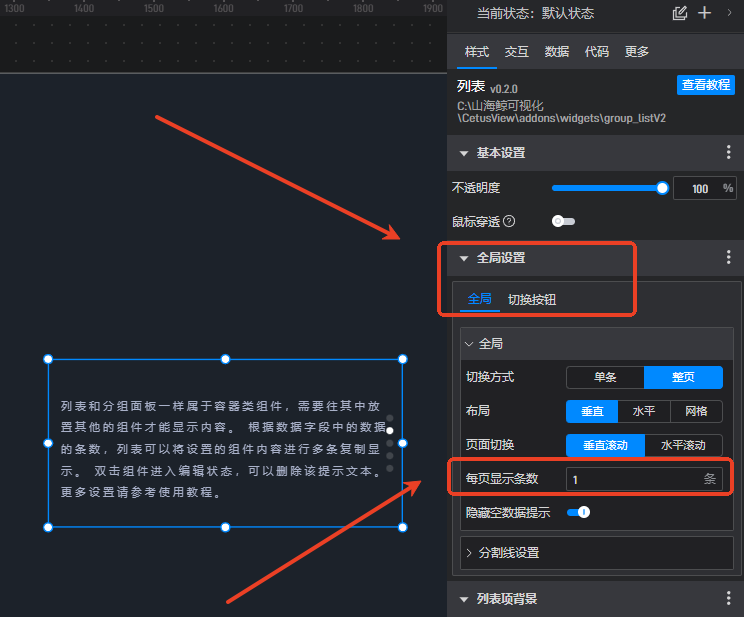
Task: Click the active pagination dot on the widget
Action: coord(390,430)
